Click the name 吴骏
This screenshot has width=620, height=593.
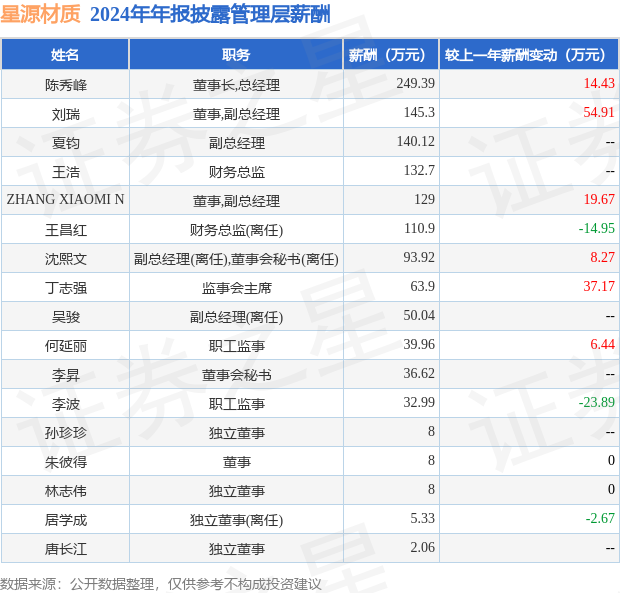[66, 317]
